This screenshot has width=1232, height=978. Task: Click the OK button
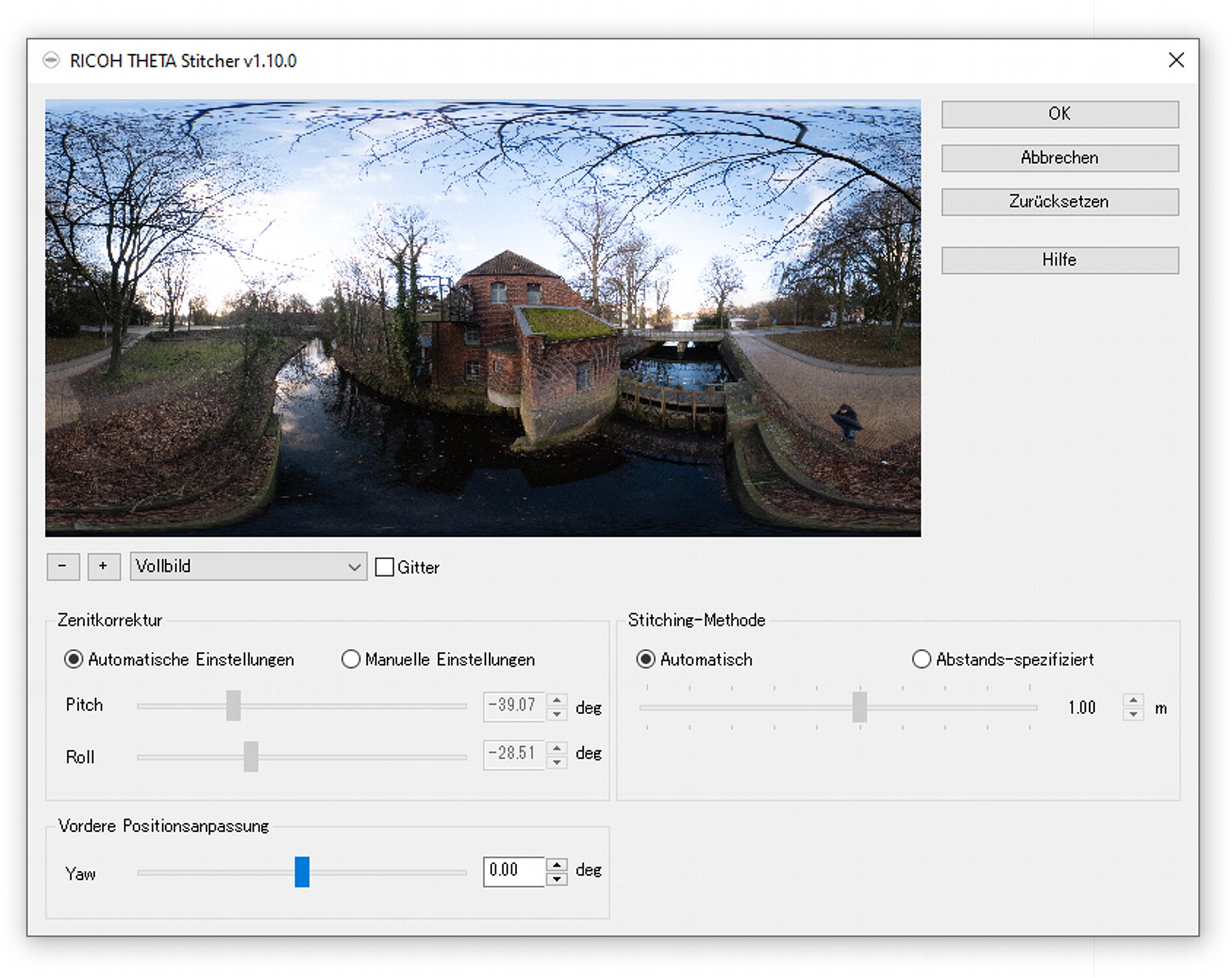(x=1059, y=114)
